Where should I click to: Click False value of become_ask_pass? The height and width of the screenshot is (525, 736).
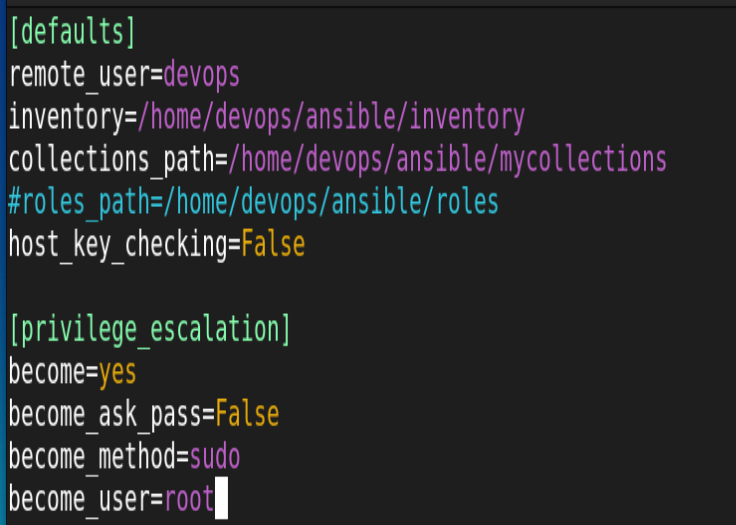coord(247,415)
